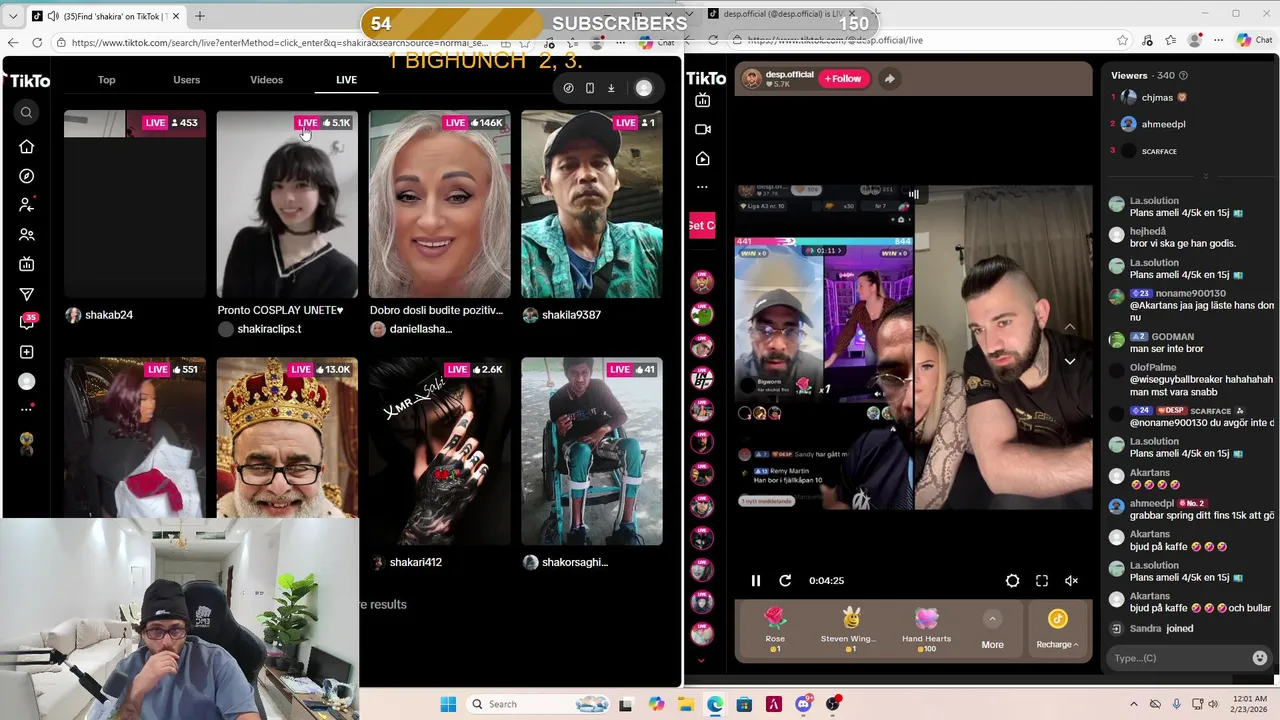Switch to Top search tab
Screen dimensions: 1280x720
click(x=106, y=80)
